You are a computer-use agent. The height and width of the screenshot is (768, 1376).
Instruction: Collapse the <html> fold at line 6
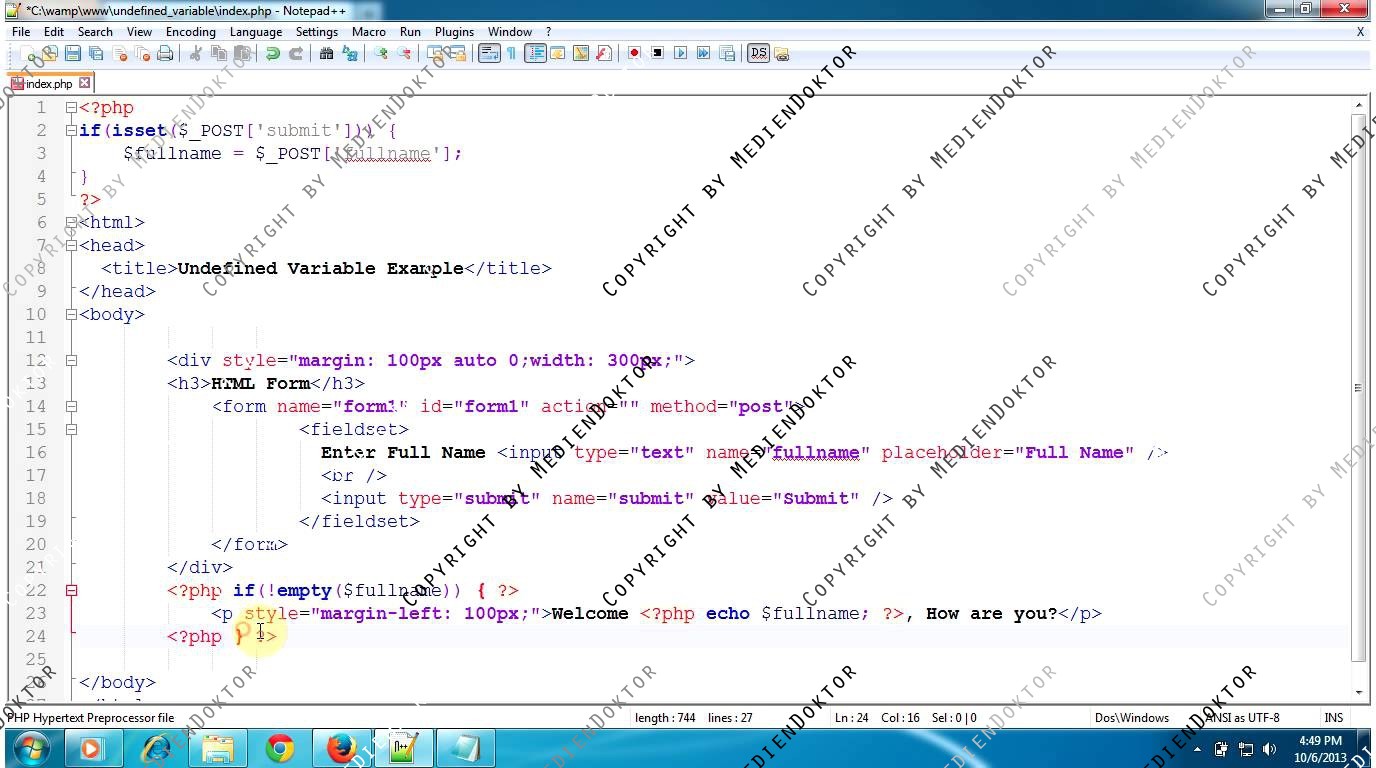click(x=71, y=222)
